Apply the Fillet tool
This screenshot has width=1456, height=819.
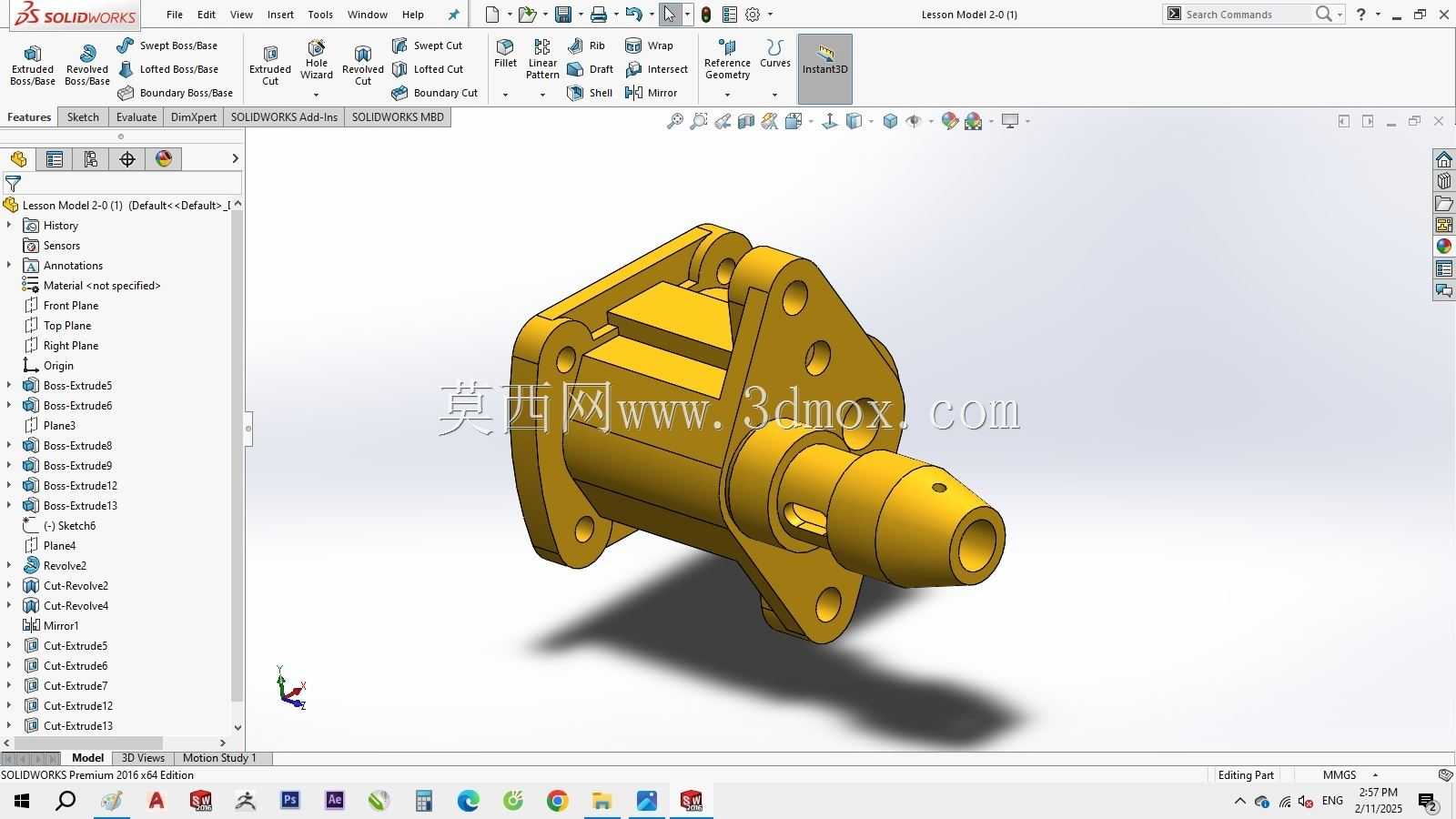pos(505,54)
